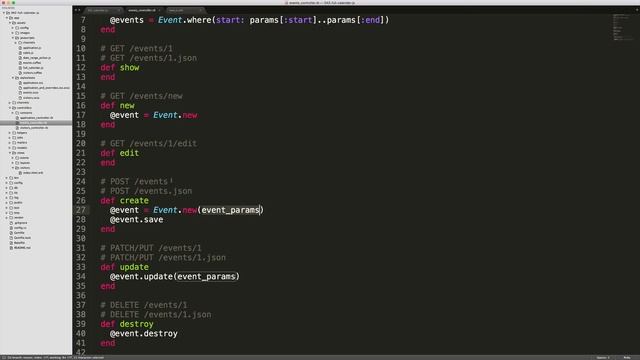Click comment '# GET /events/new'
The height and width of the screenshot is (360, 640).
point(142,96)
